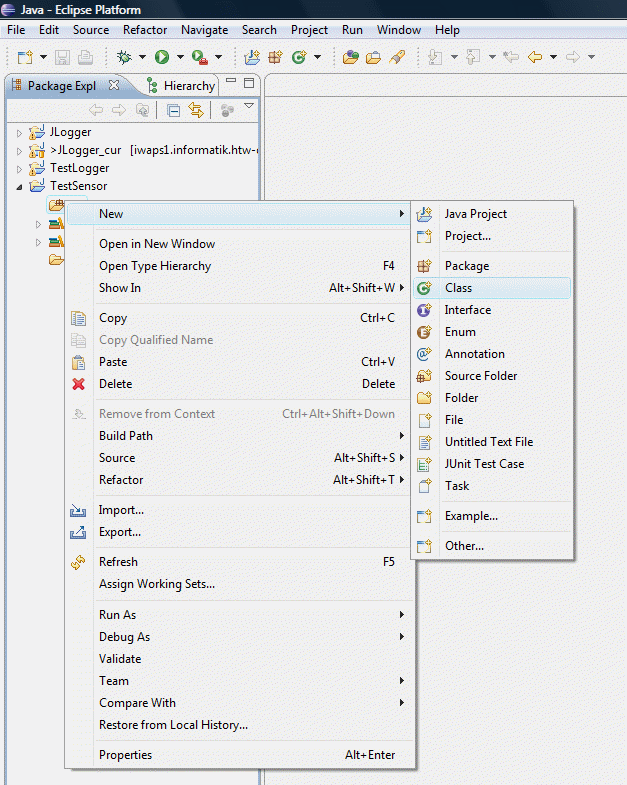Select Interface in New submenu

coord(492,310)
